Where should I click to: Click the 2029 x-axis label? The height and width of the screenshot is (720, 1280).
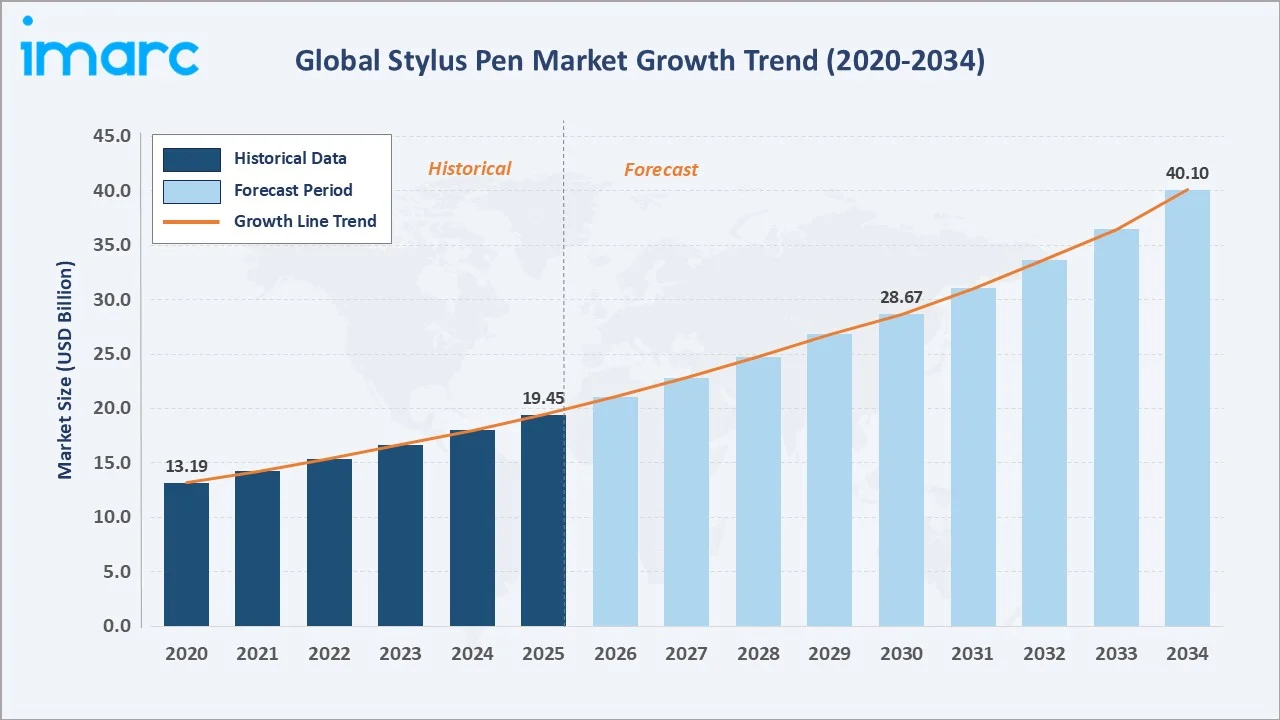pyautogui.click(x=830, y=654)
